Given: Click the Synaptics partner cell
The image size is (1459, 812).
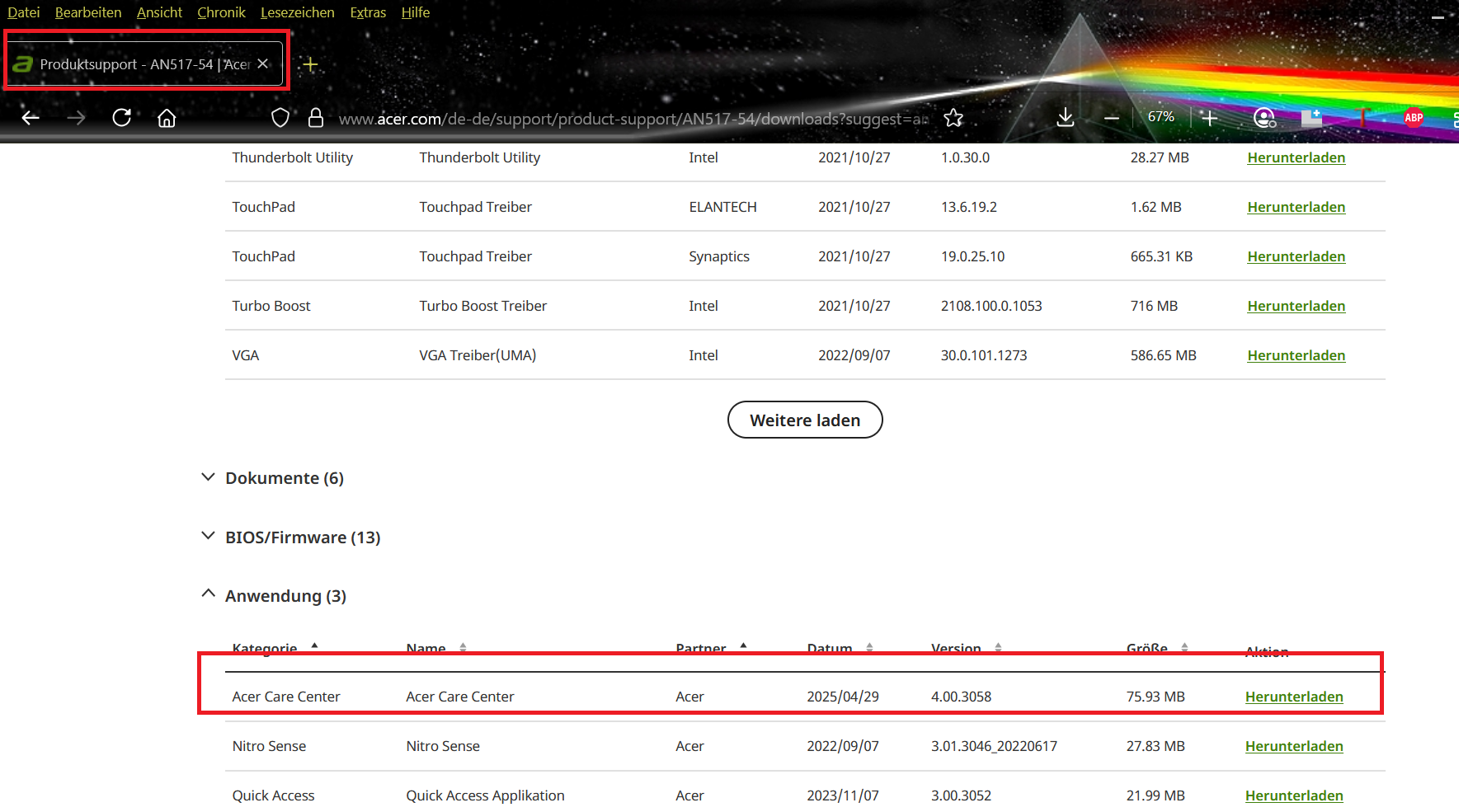Looking at the screenshot, I should [719, 256].
